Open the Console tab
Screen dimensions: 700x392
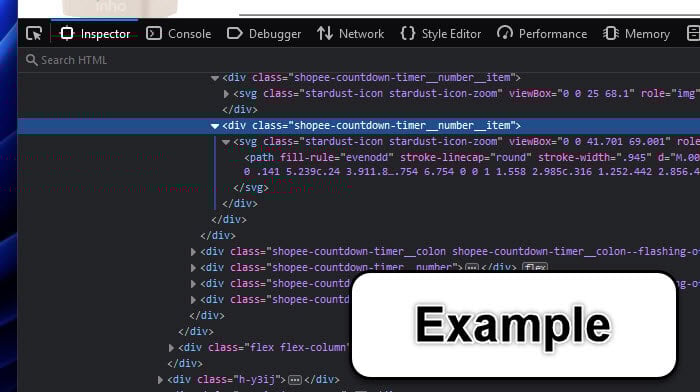click(x=179, y=33)
